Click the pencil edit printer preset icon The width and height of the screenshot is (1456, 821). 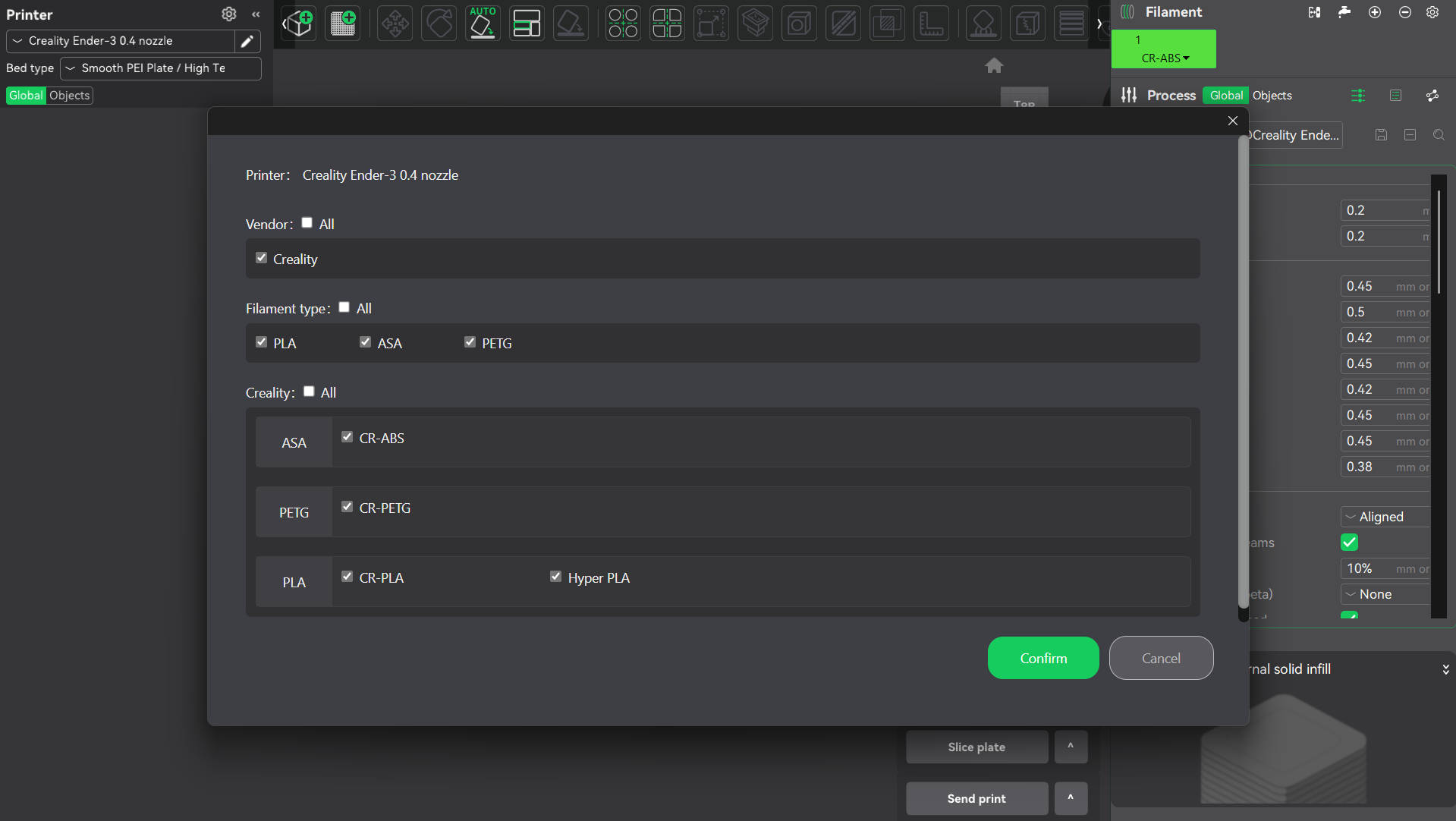(247, 41)
